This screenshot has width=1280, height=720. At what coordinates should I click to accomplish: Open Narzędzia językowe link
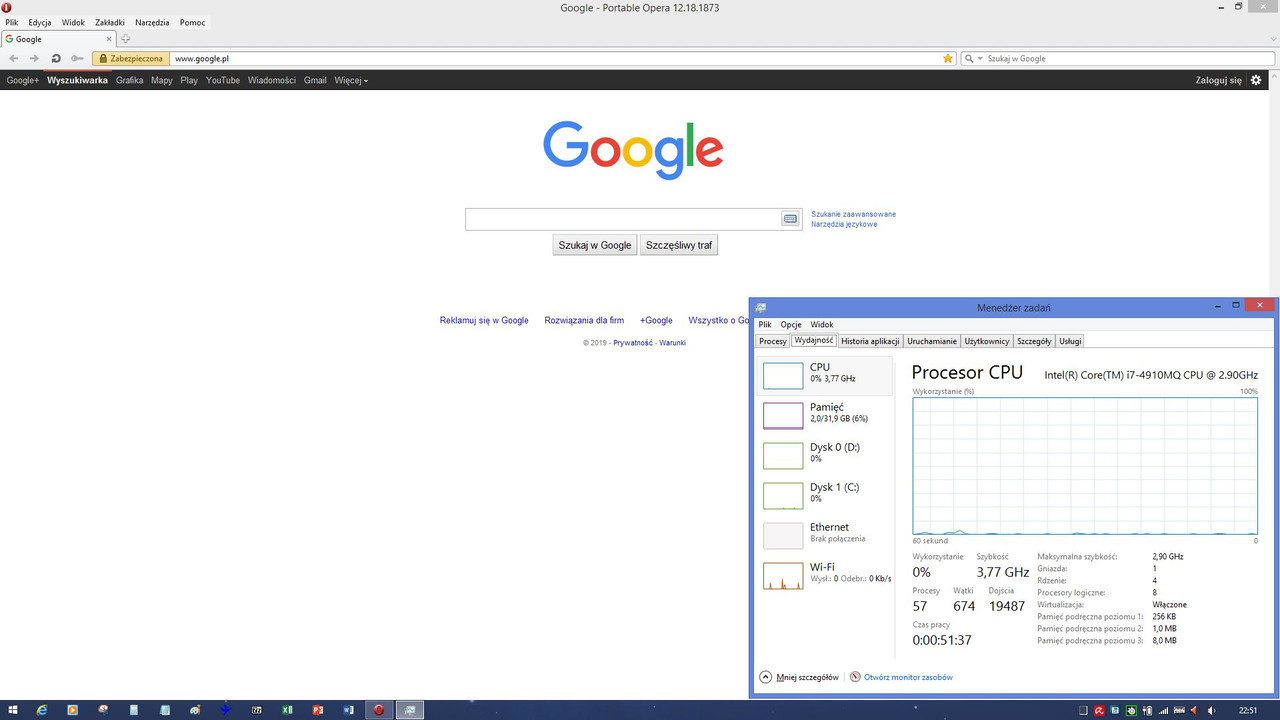point(844,224)
